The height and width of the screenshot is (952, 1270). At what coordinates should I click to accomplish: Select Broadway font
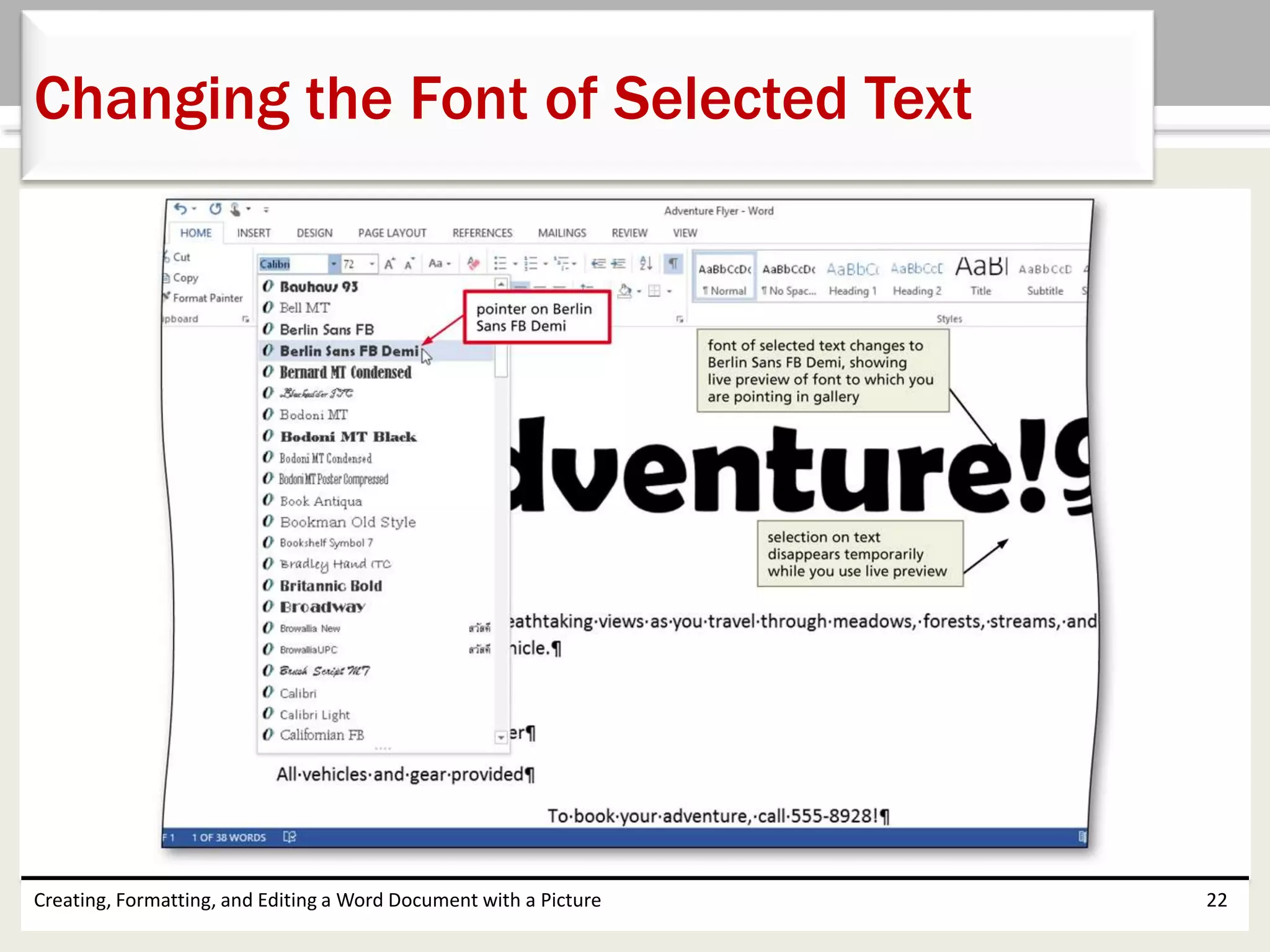376,607
